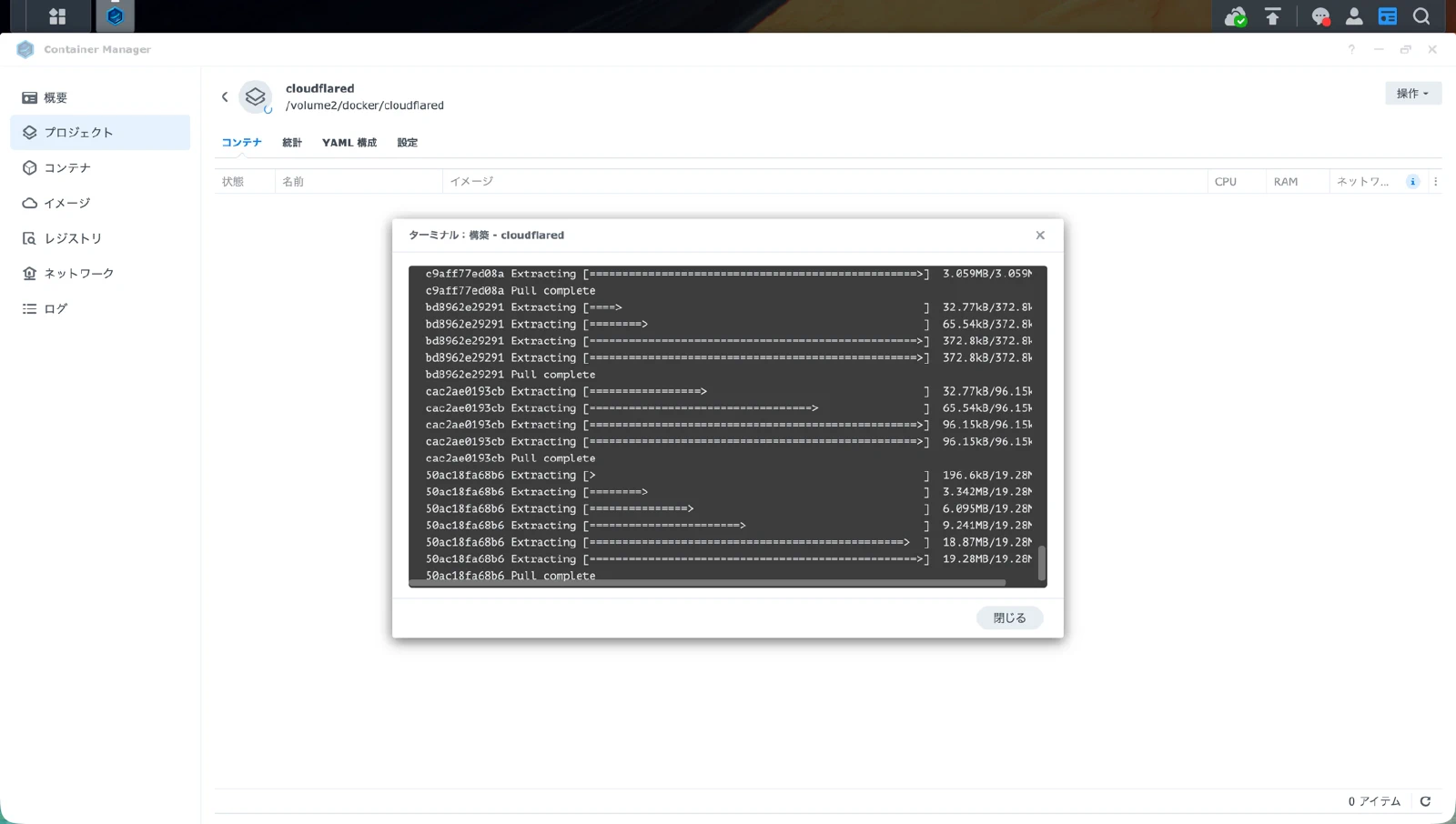Refresh the container list
Viewport: 1456px width, 824px height.
click(1423, 801)
